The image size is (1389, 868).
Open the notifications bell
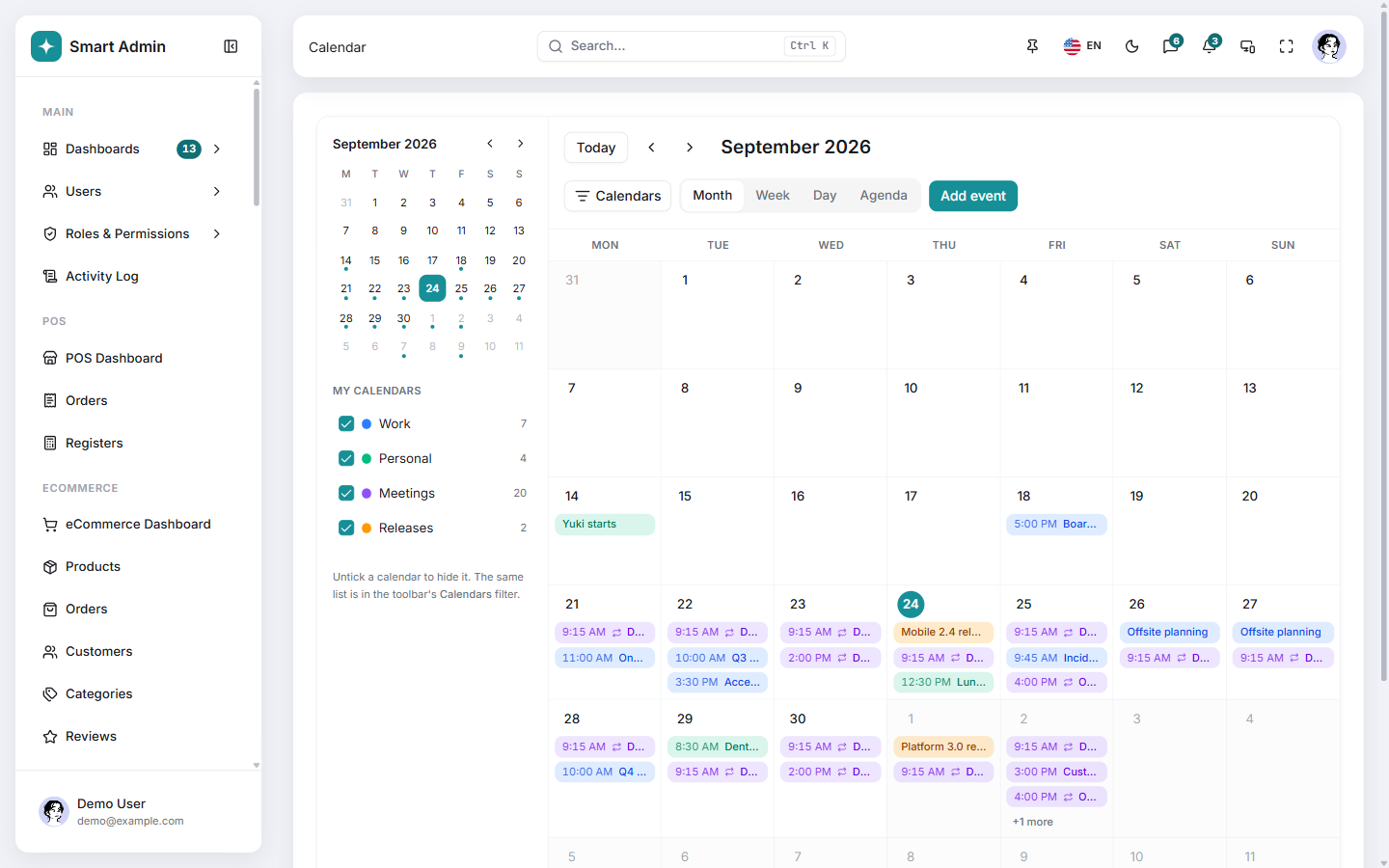(1210, 46)
